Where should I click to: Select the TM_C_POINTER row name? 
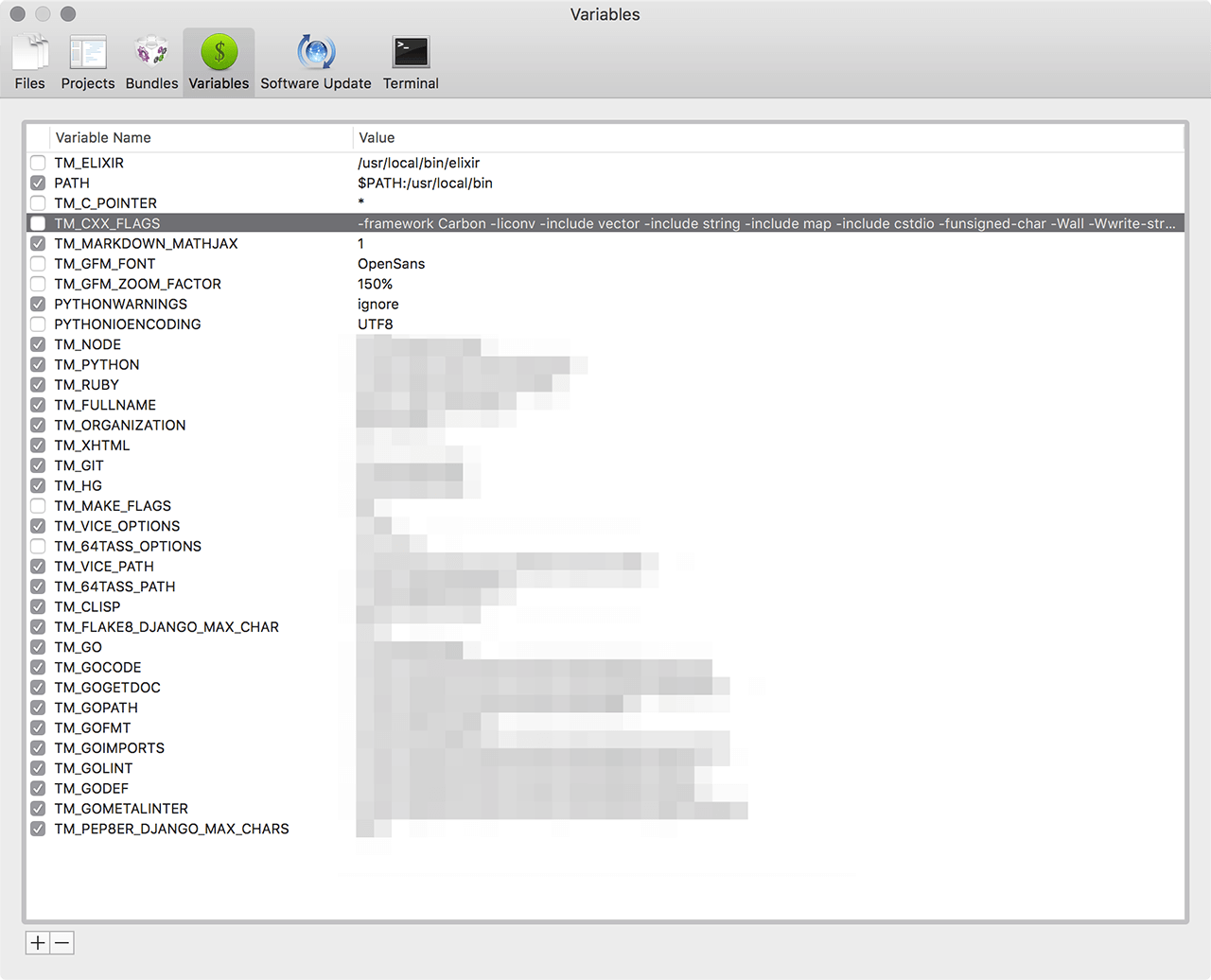(106, 203)
